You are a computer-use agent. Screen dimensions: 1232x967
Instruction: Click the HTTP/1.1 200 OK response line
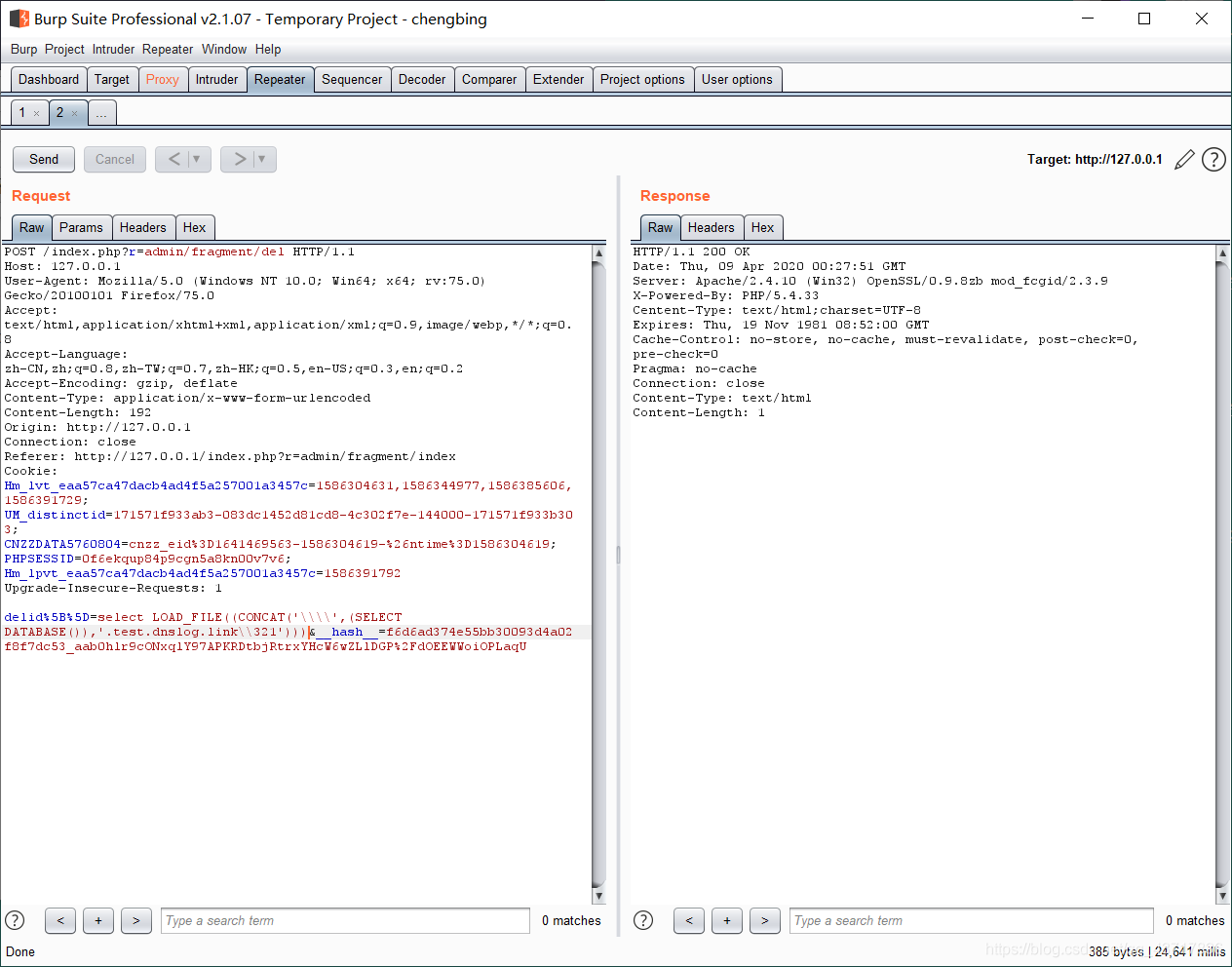pyautogui.click(x=691, y=251)
